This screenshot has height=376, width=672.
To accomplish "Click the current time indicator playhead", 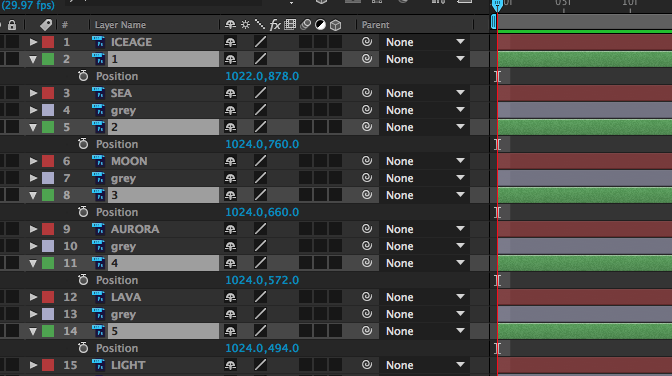I will coord(497,6).
